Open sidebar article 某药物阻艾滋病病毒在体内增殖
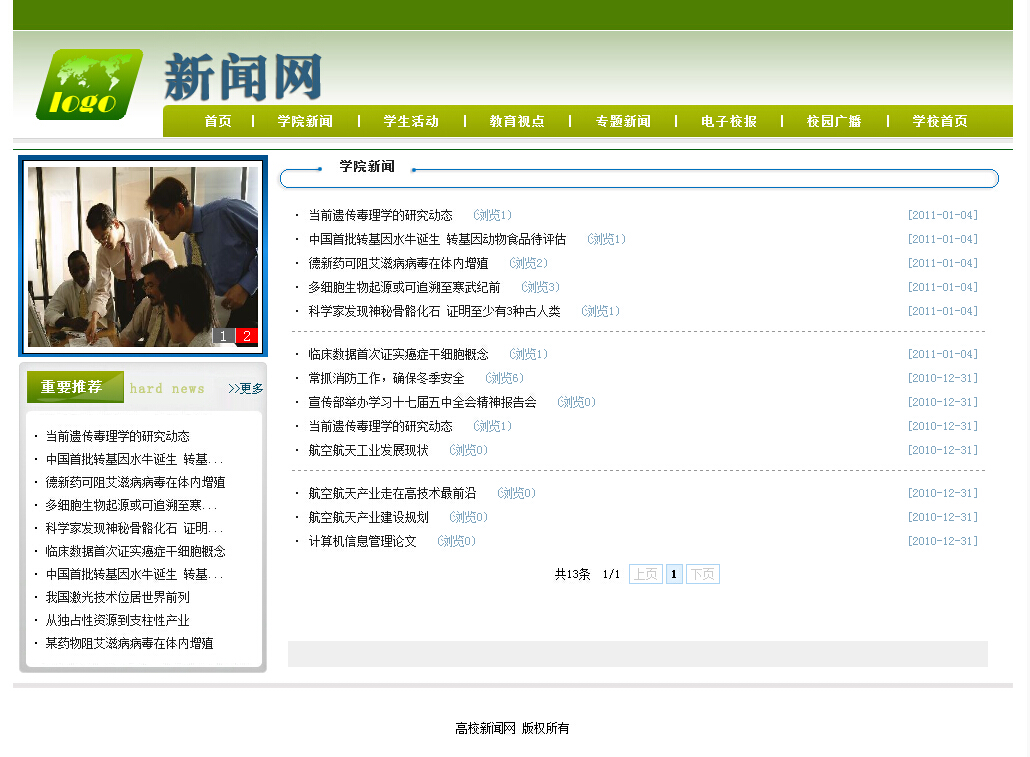The width and height of the screenshot is (1030, 757). tap(129, 643)
